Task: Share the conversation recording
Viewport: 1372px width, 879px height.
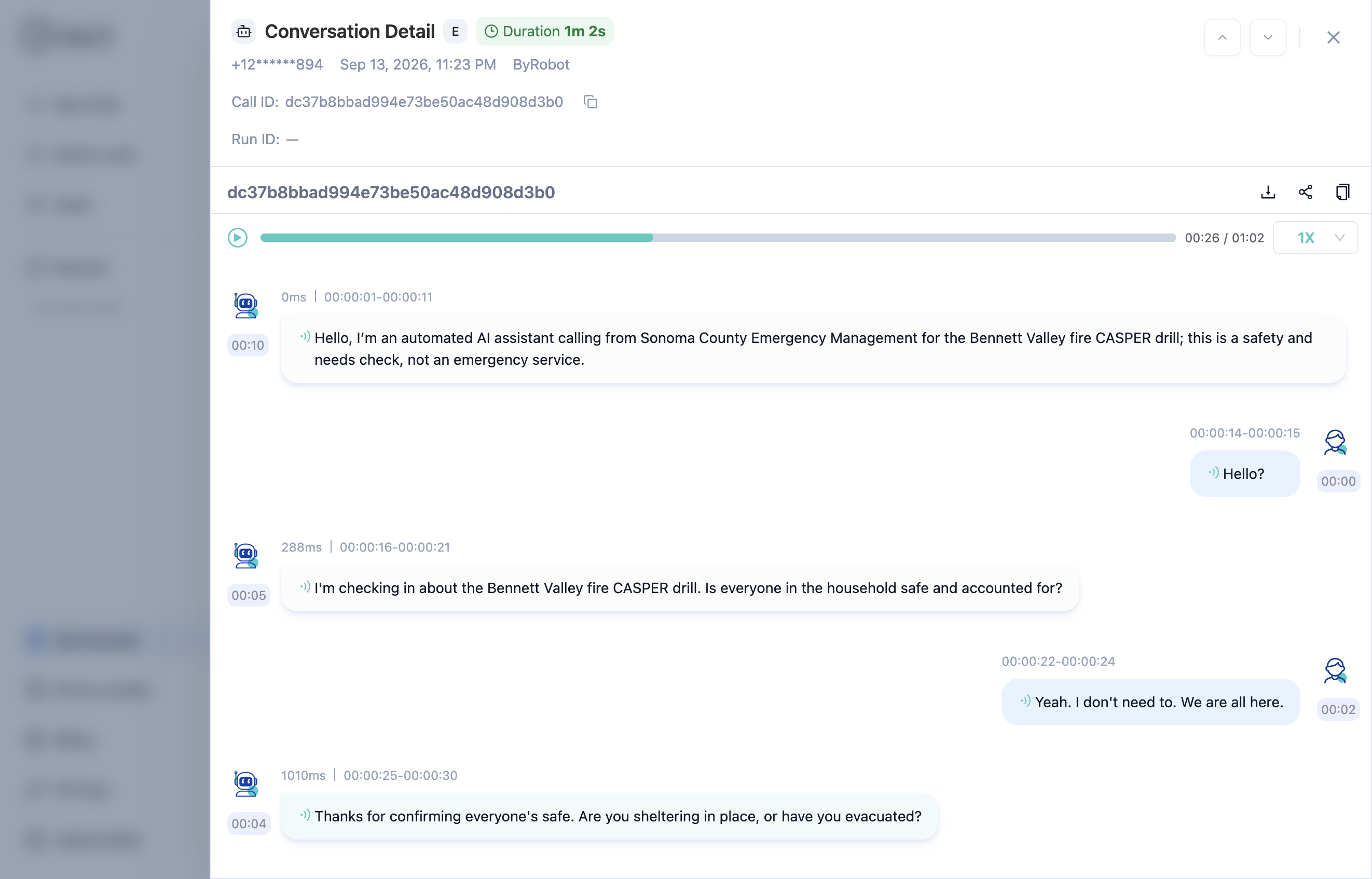Action: (x=1305, y=193)
